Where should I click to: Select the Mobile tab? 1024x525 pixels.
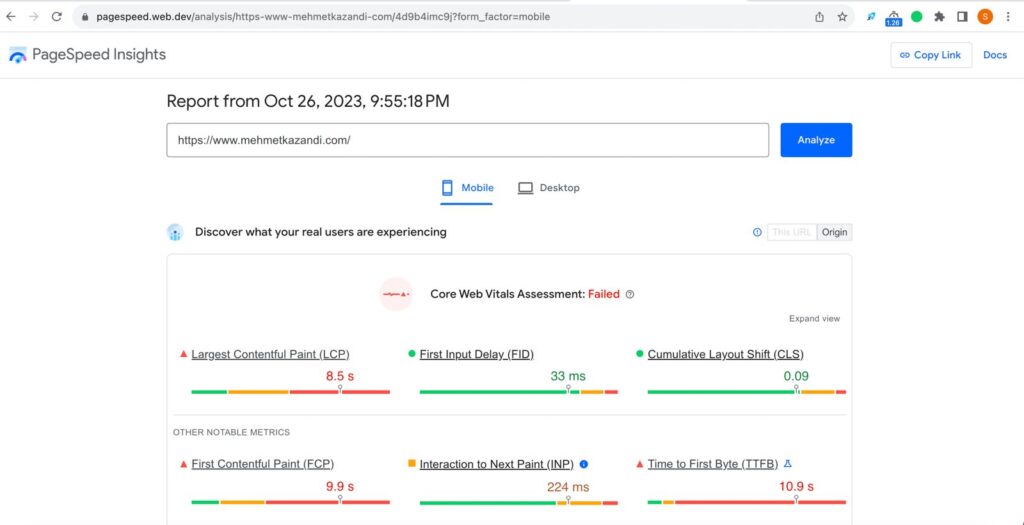466,188
